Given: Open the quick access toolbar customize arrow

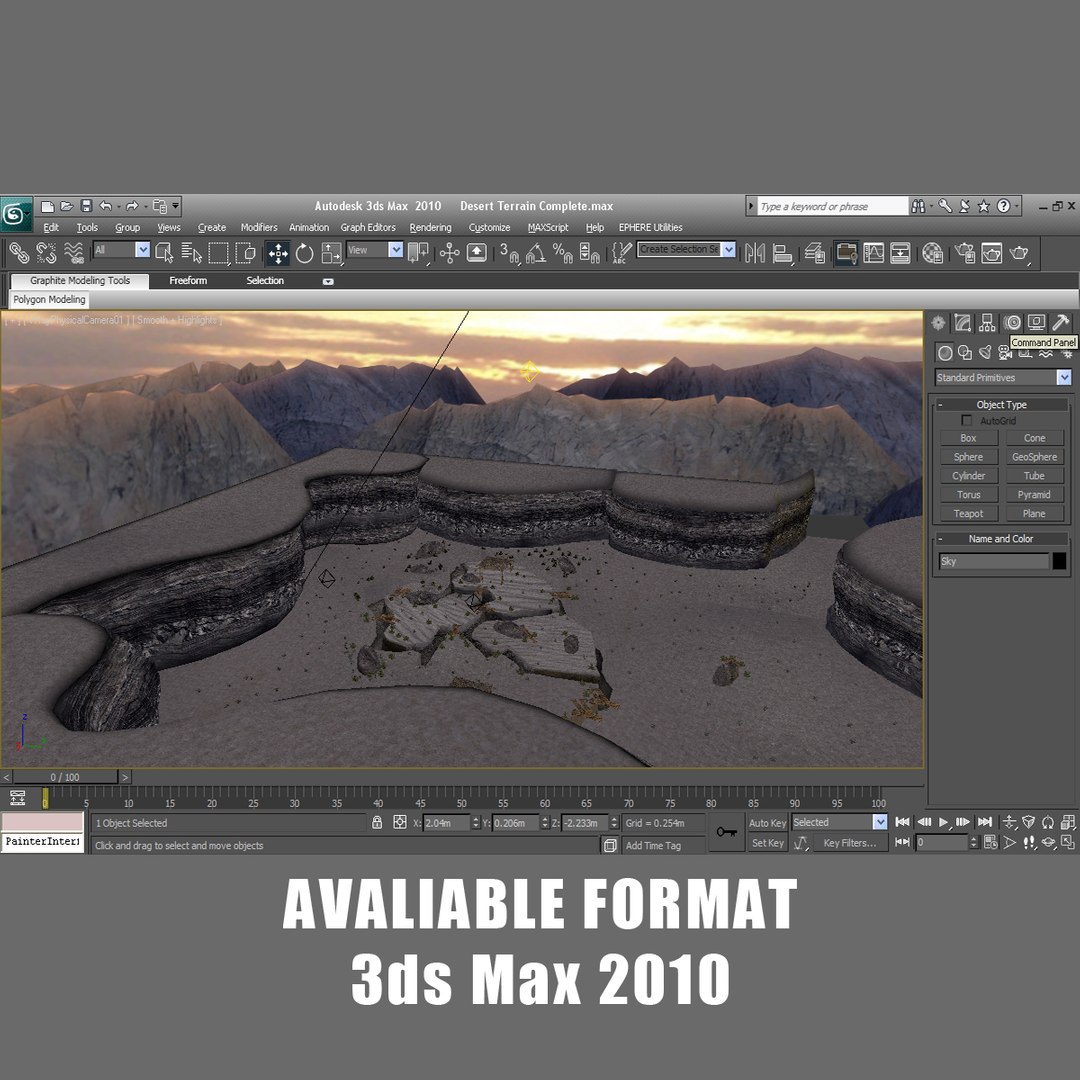Looking at the screenshot, I should pos(176,206).
